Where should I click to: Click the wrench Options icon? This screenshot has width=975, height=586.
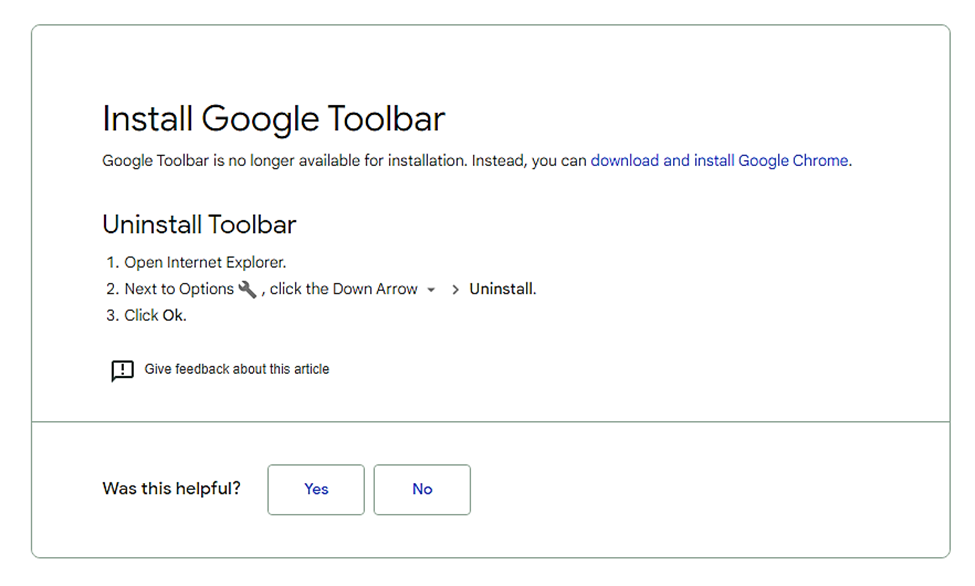pos(247,289)
